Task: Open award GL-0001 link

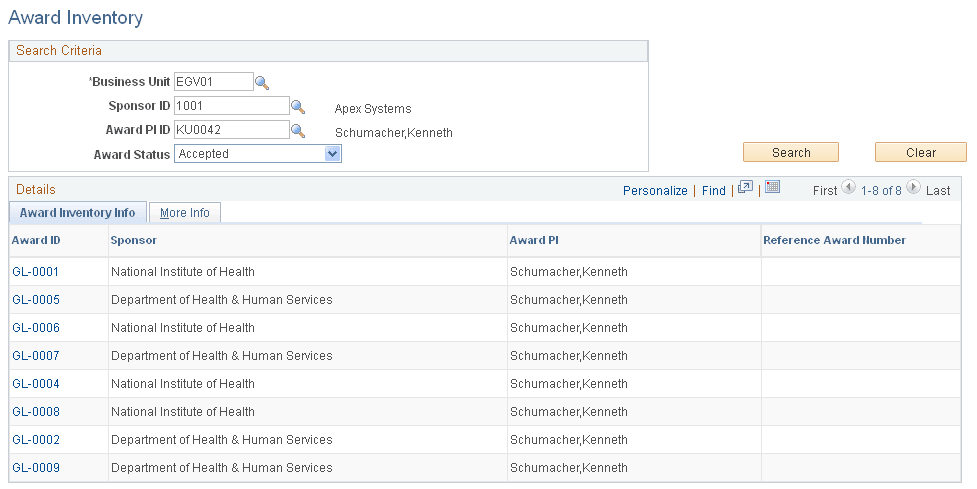Action: [x=36, y=272]
